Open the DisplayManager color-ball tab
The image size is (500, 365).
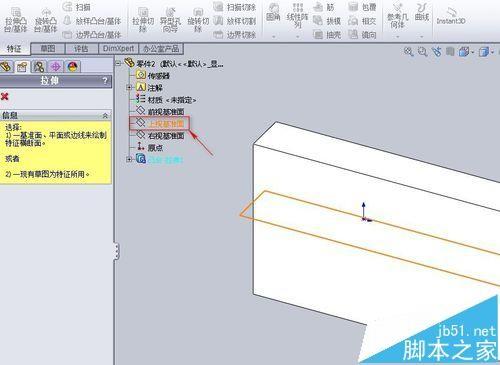tap(72, 67)
